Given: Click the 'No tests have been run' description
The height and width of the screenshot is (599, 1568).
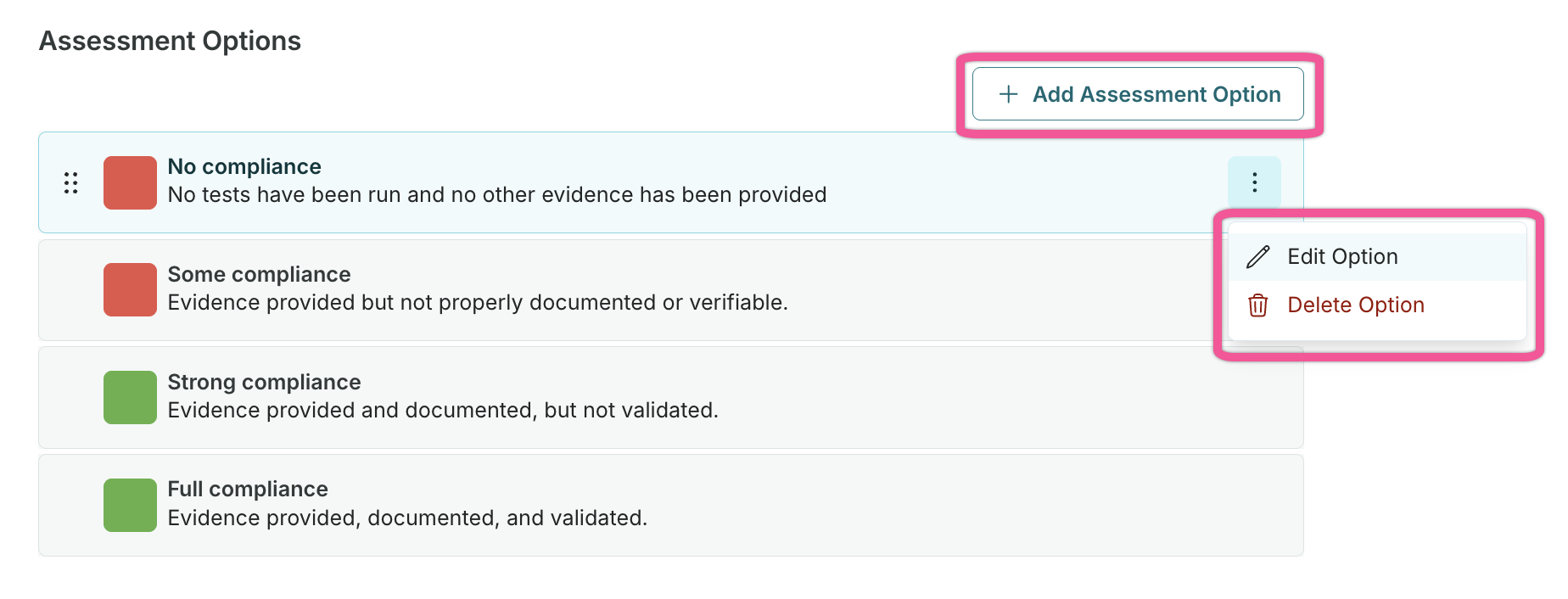Looking at the screenshot, I should tap(496, 195).
